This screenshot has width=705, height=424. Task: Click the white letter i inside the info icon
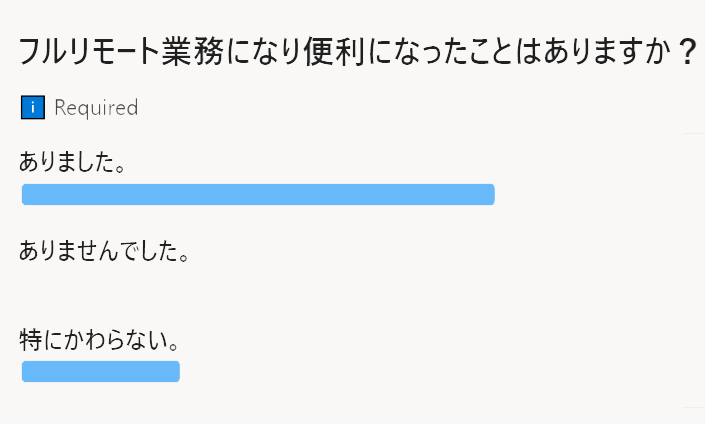[x=34, y=107]
